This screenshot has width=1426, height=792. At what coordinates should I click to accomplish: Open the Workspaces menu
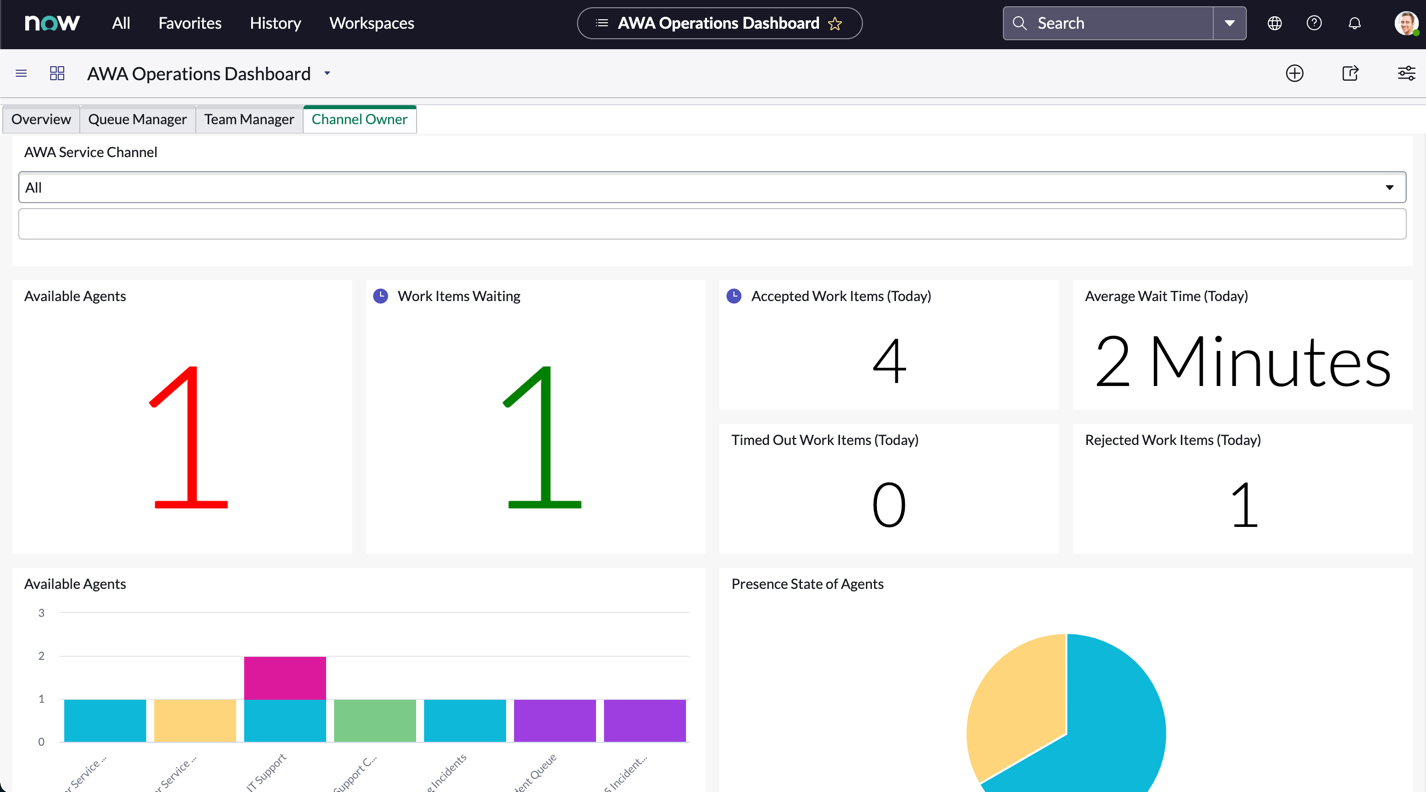(x=372, y=23)
